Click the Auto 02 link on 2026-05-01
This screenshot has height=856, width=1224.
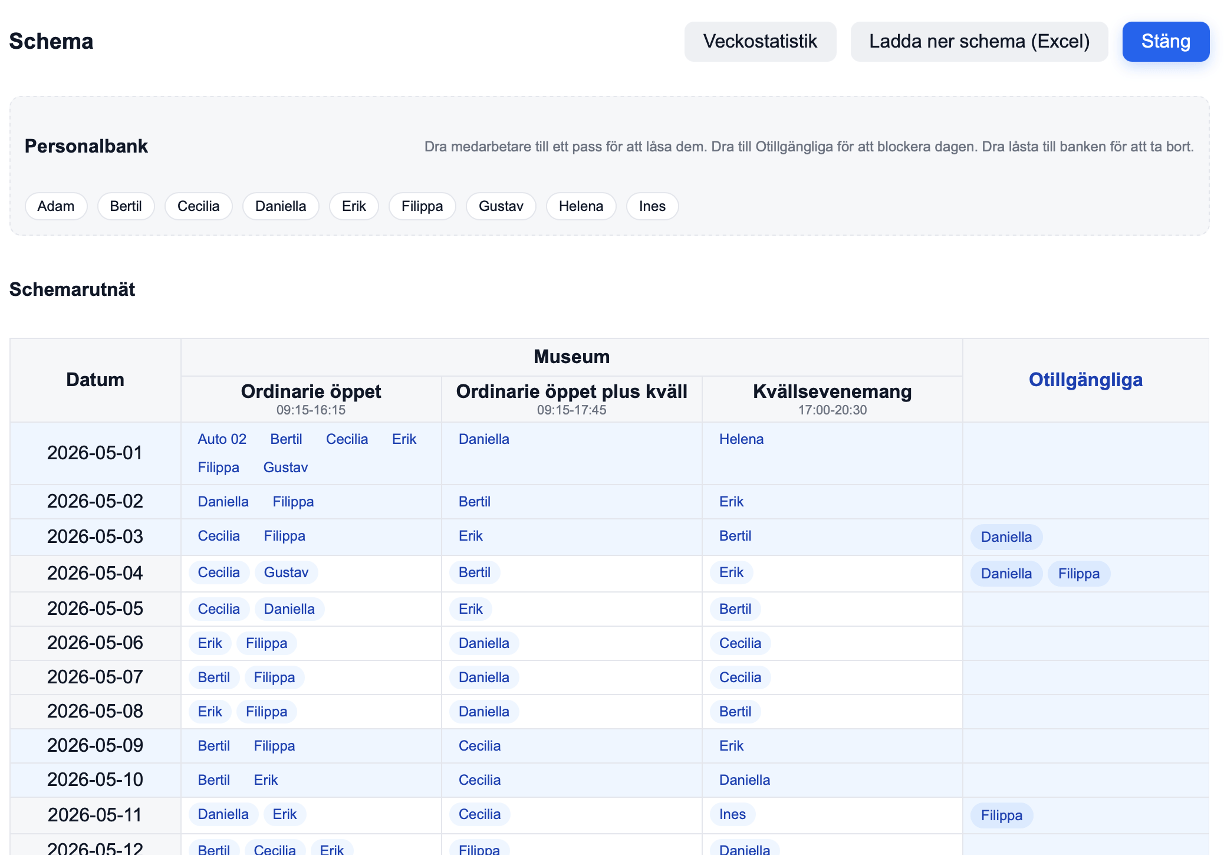(x=221, y=438)
